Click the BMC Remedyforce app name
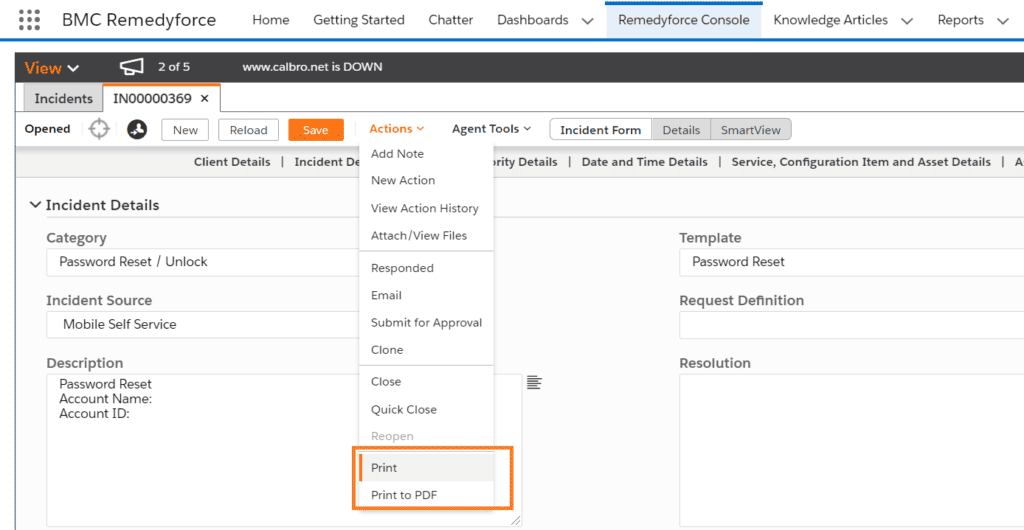Viewport: 1024px width, 530px height. [x=139, y=20]
